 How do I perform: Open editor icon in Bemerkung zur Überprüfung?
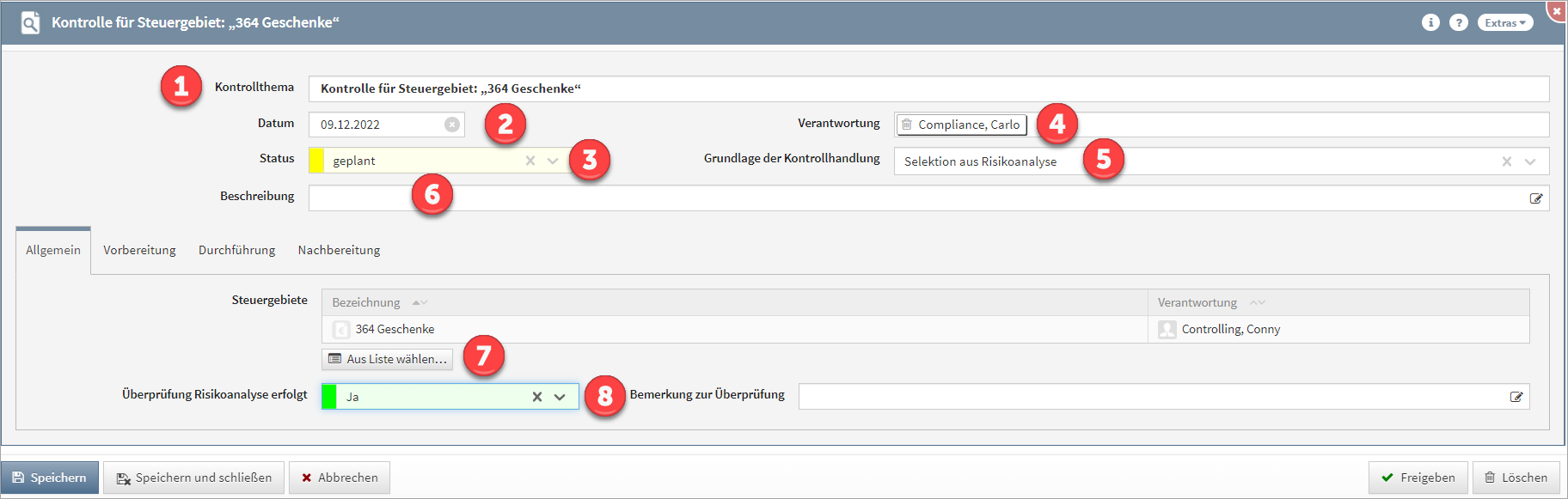pyautogui.click(x=1516, y=397)
